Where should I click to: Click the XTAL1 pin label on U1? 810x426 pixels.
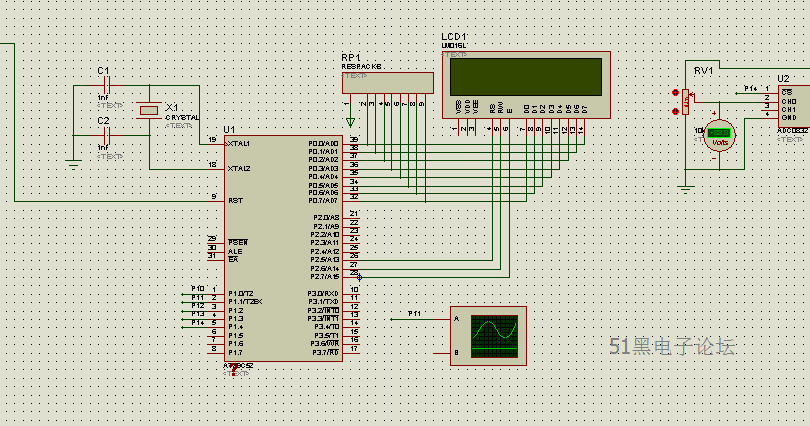239,143
